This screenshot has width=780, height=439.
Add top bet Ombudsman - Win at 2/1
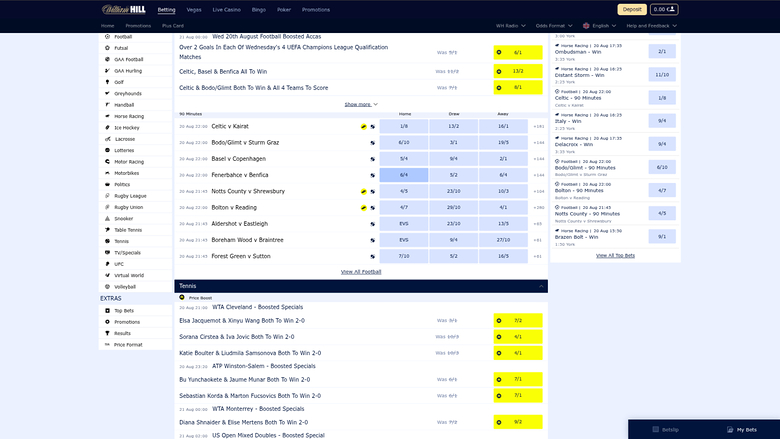pyautogui.click(x=662, y=51)
